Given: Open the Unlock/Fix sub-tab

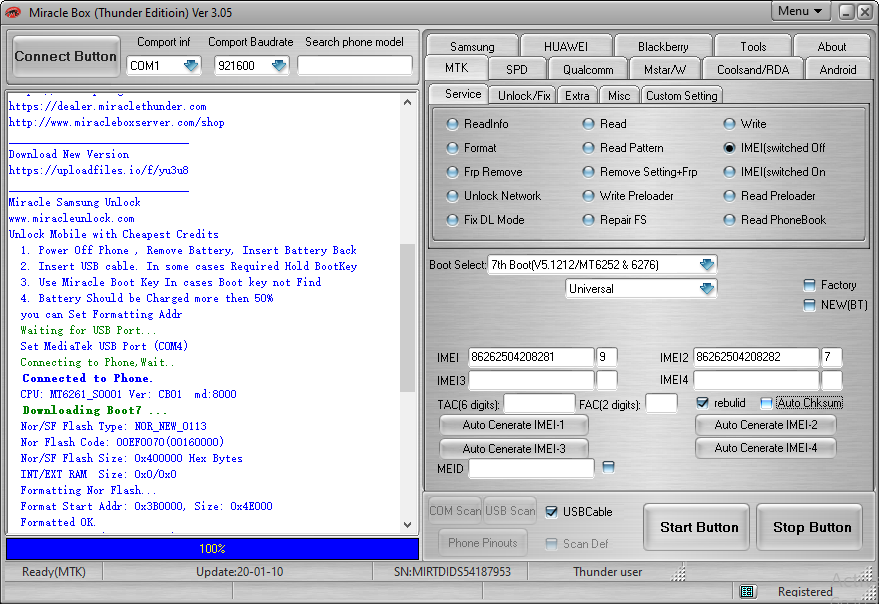Looking at the screenshot, I should tap(524, 96).
